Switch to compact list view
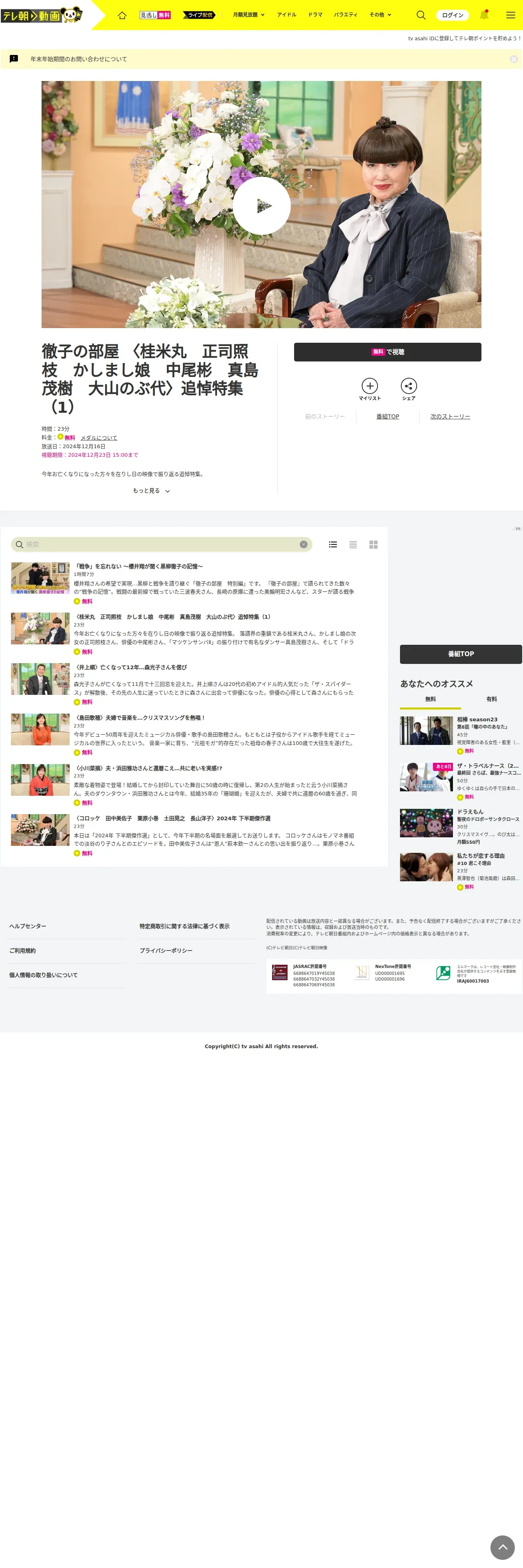The image size is (523, 1568). pyautogui.click(x=353, y=544)
